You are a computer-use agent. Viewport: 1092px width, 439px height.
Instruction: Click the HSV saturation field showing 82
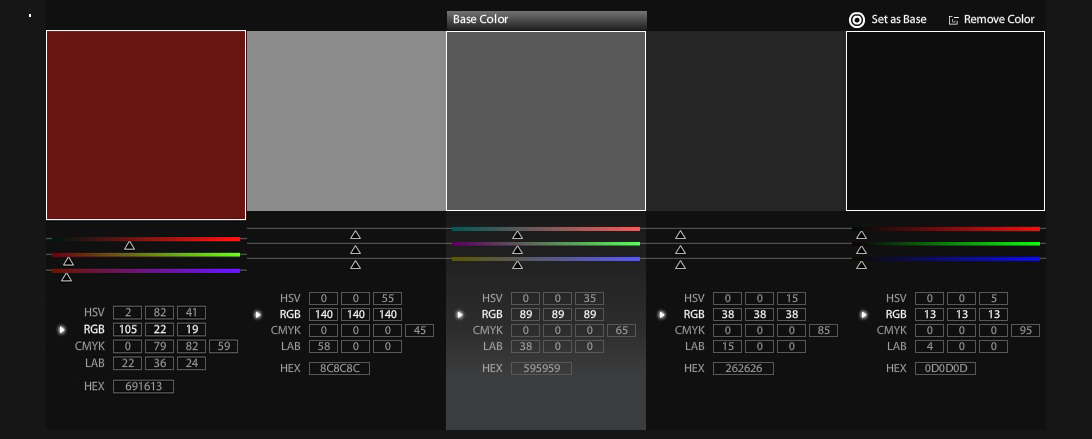tap(159, 313)
